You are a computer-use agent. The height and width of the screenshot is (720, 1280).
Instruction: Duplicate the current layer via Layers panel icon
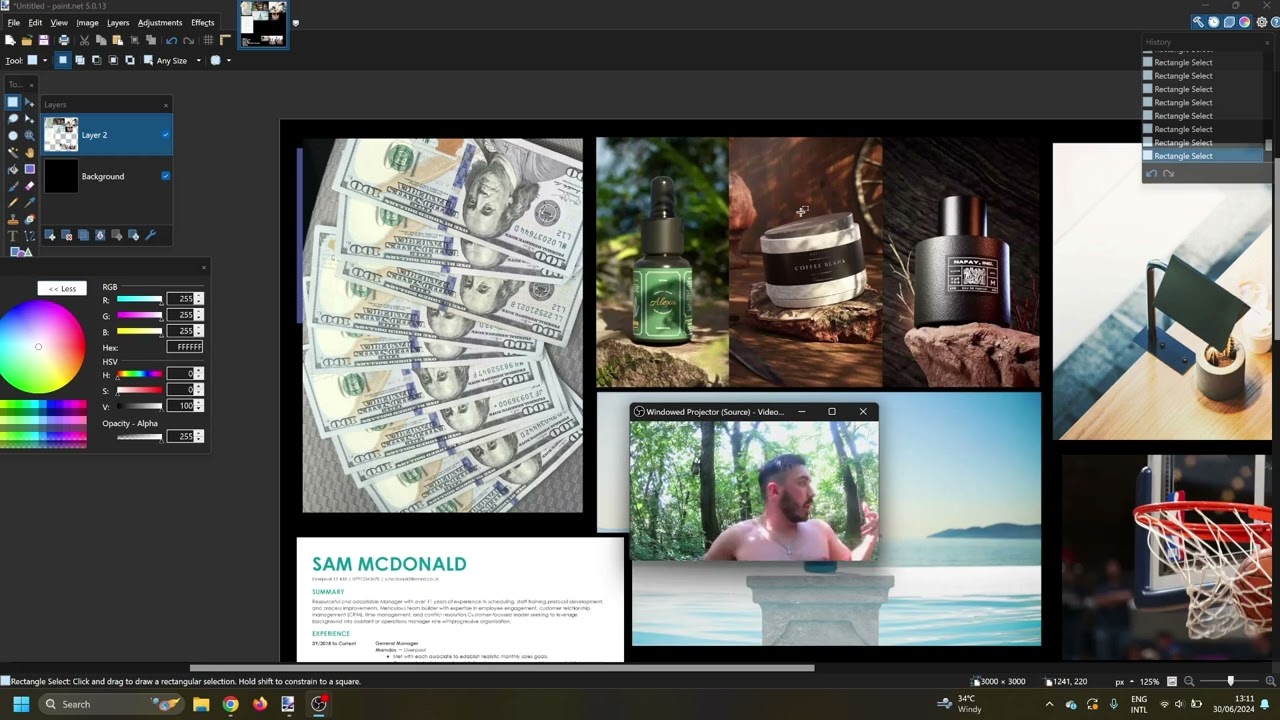[83, 235]
